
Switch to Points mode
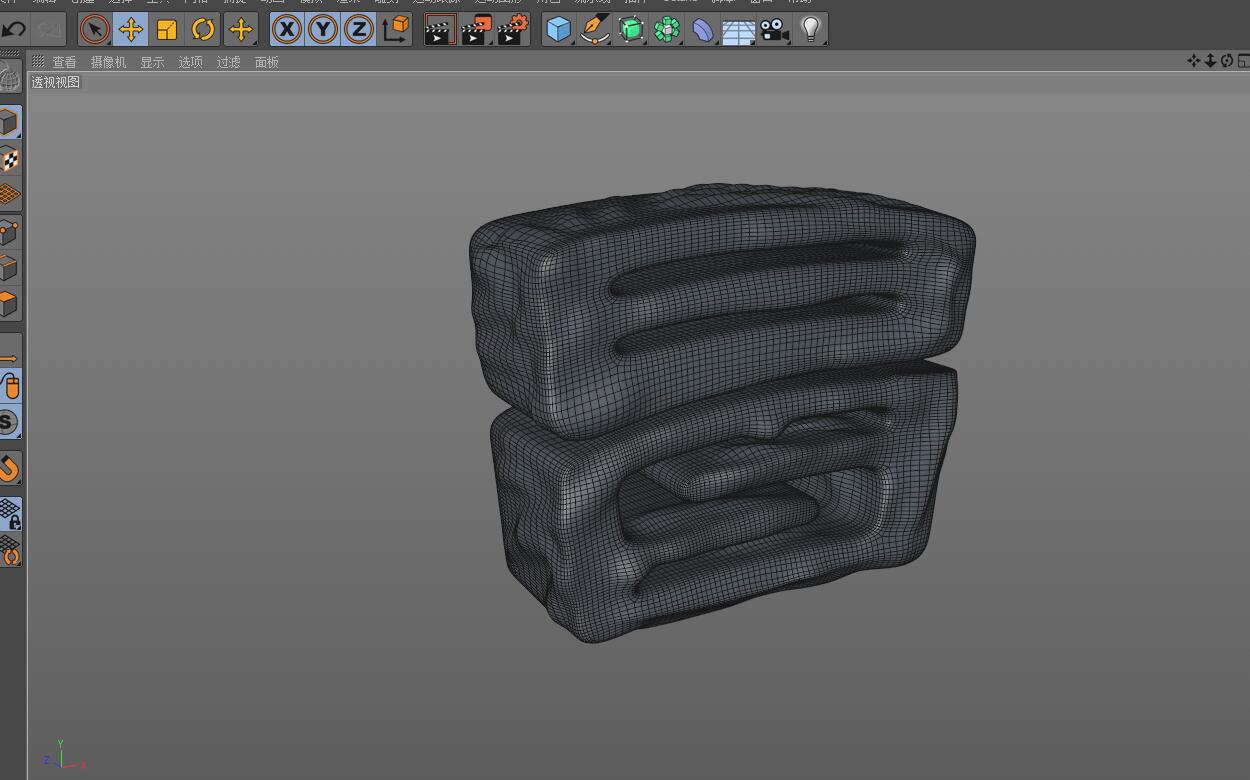[x=10, y=232]
